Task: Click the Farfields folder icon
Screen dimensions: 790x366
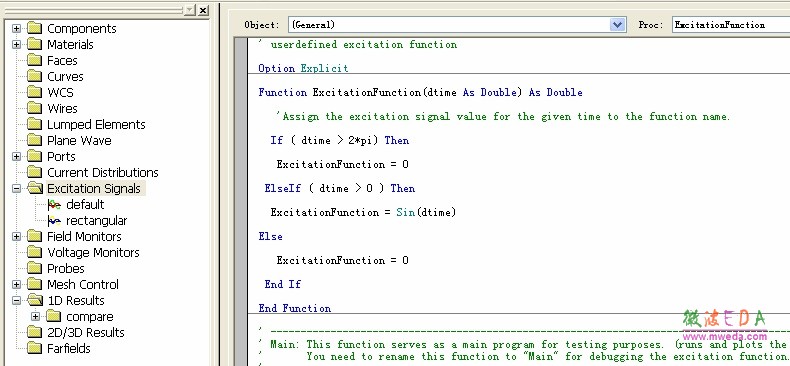Action: pos(35,348)
